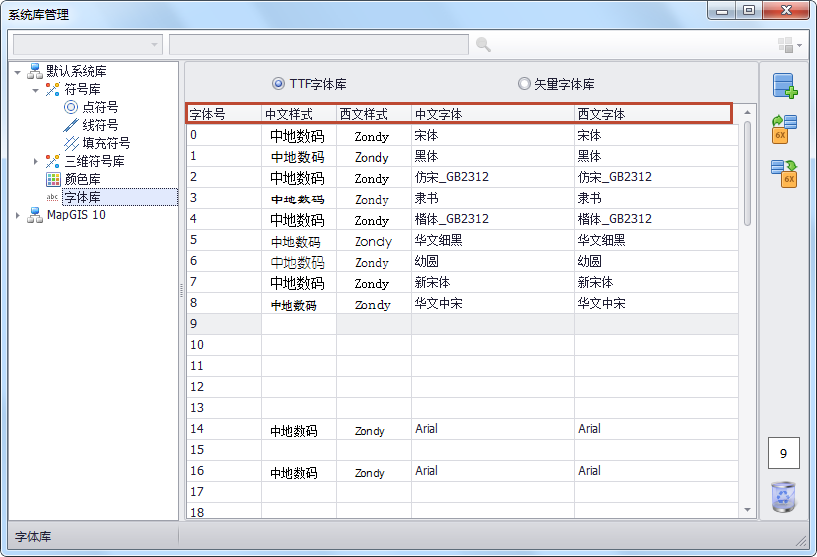Click the 字体号 column header

tap(223, 114)
